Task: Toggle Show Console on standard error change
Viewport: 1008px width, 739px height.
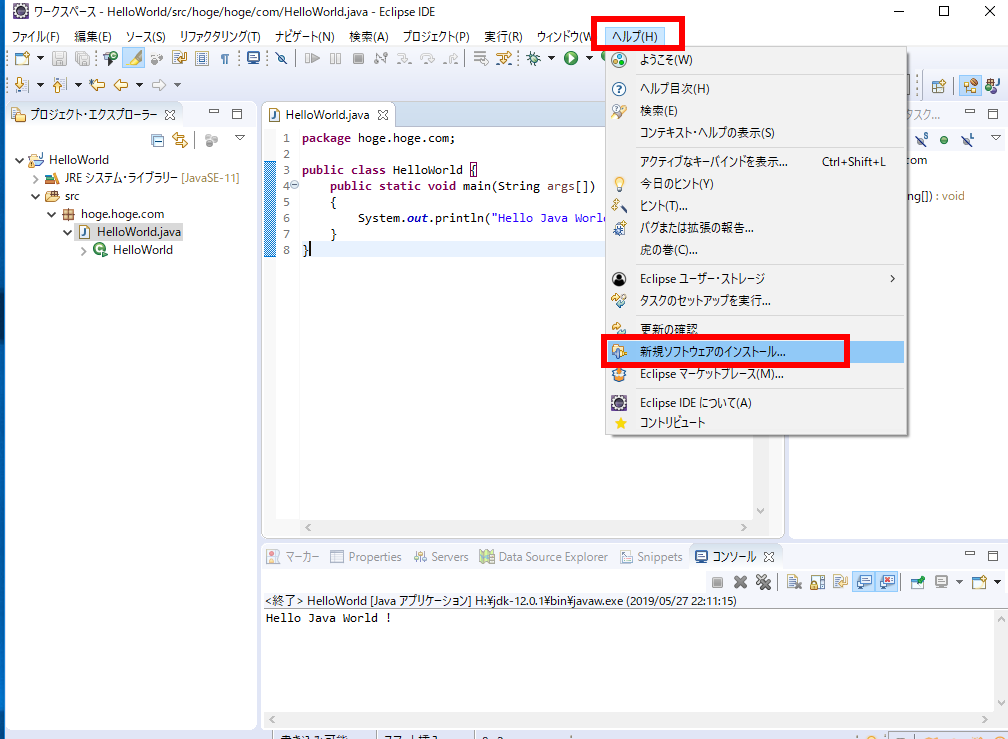Action: coord(888,582)
